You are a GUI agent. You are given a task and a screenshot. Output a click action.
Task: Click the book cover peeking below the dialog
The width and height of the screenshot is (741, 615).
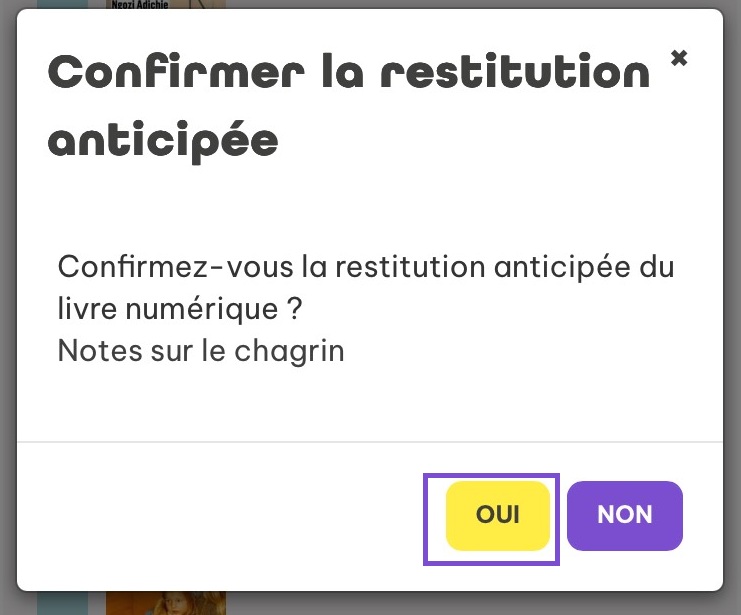(x=165, y=603)
